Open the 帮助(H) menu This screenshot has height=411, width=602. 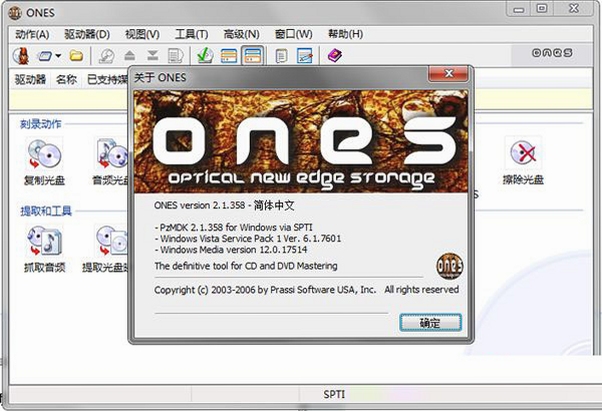[x=345, y=34]
